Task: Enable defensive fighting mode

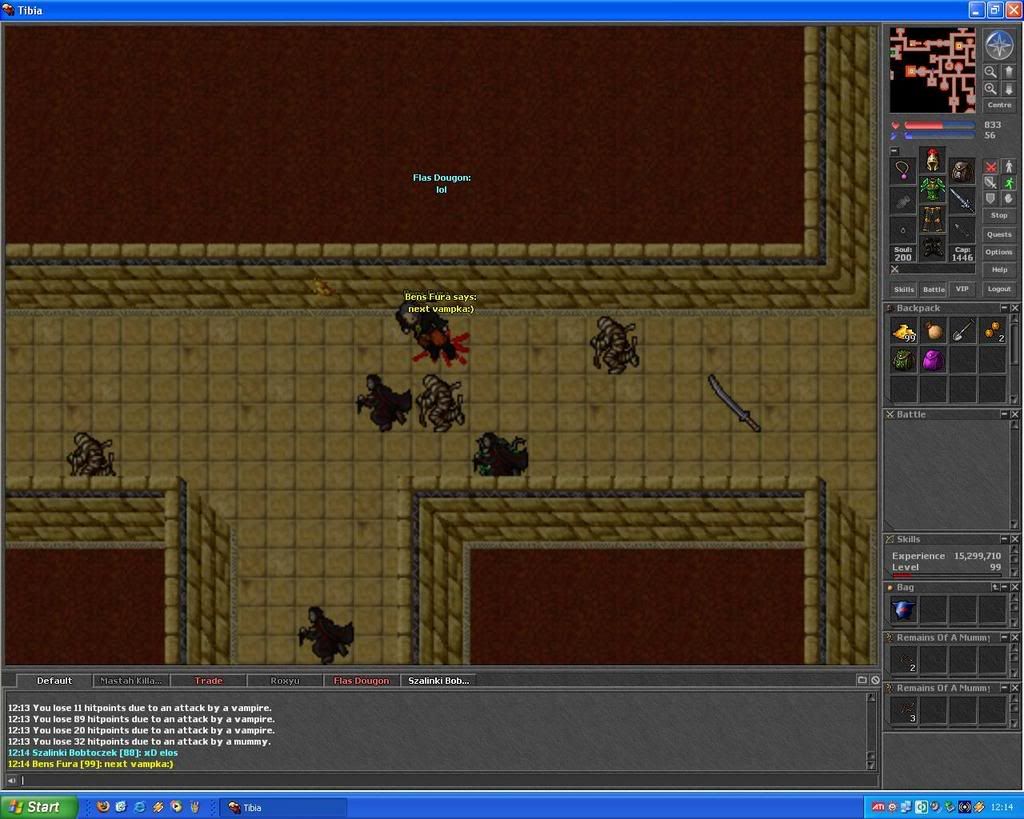Action: click(x=991, y=199)
